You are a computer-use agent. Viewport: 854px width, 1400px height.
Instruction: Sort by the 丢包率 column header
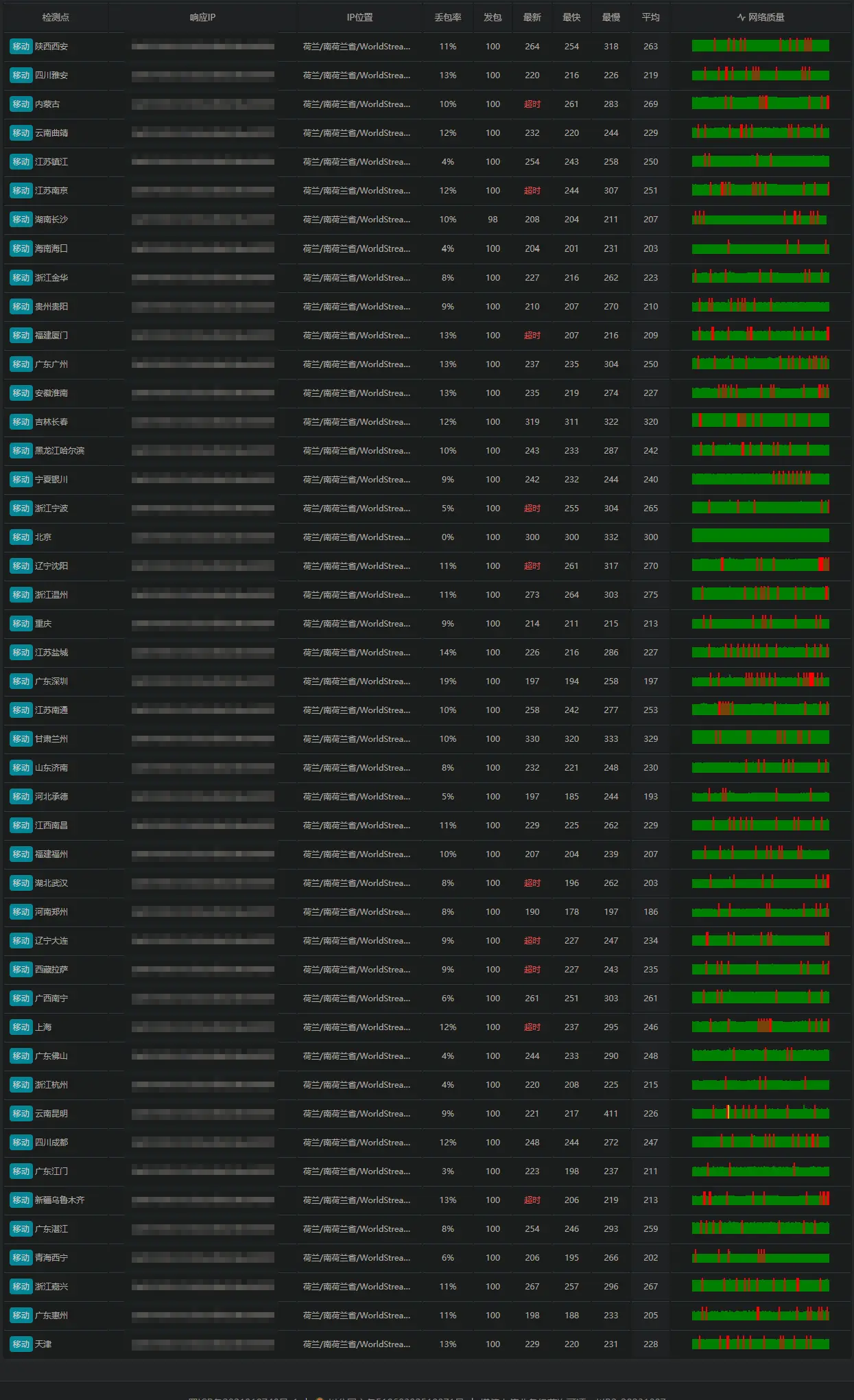coord(447,17)
